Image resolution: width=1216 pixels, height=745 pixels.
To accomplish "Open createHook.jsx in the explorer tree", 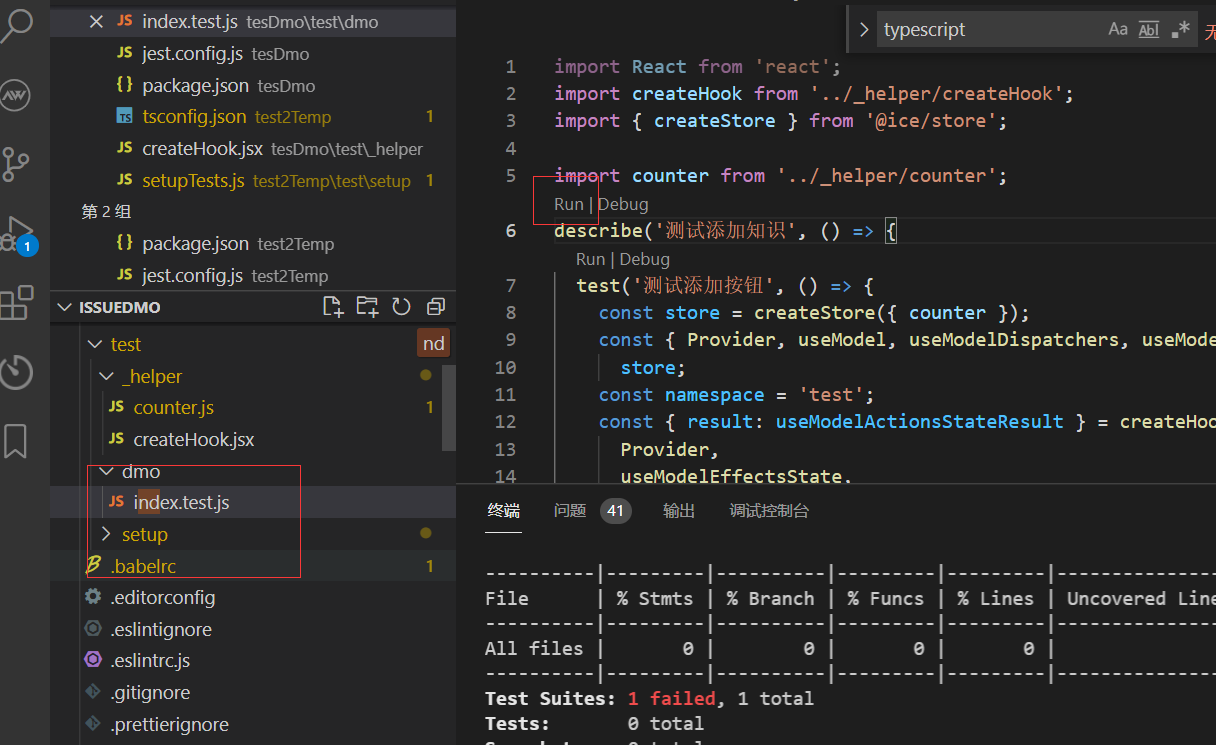I will coord(253,439).
